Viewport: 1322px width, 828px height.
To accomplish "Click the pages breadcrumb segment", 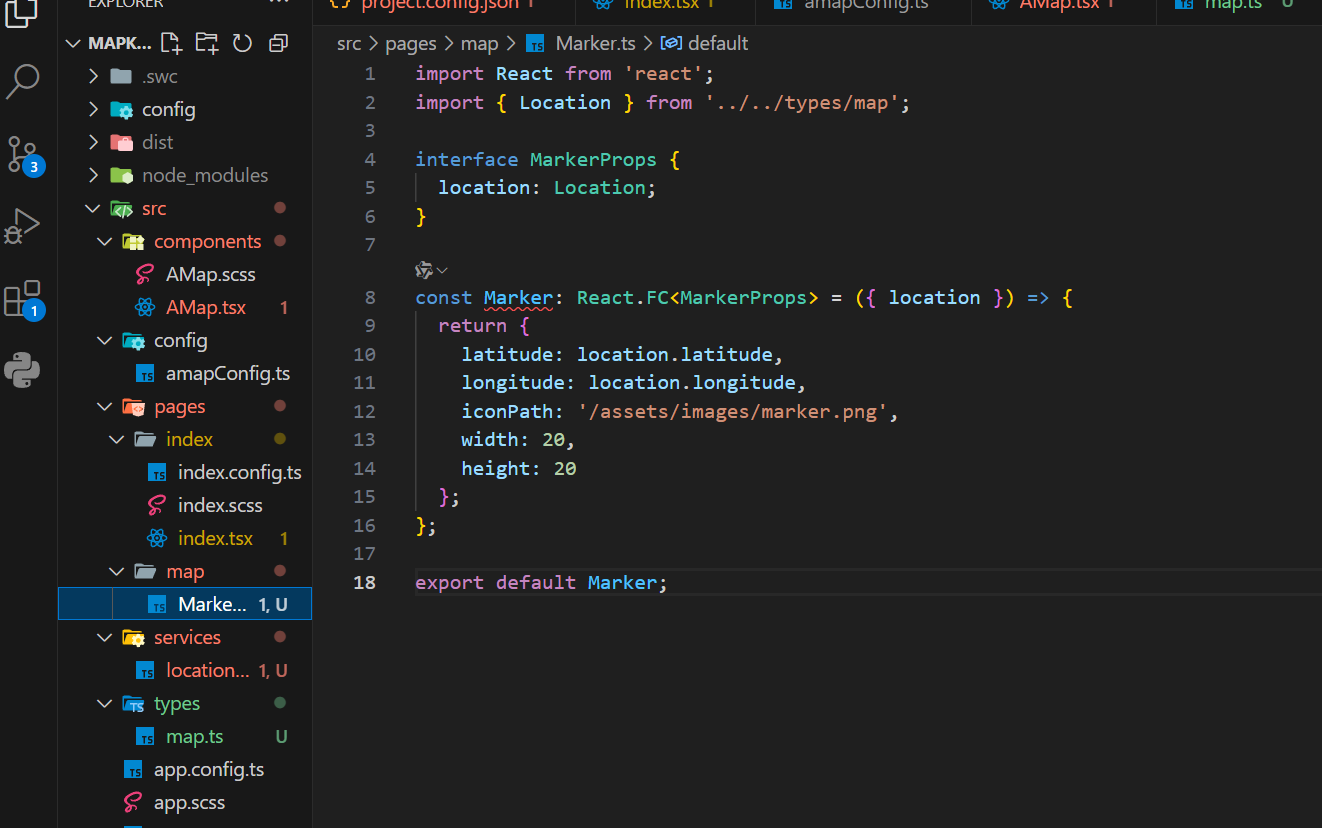I will pyautogui.click(x=410, y=43).
